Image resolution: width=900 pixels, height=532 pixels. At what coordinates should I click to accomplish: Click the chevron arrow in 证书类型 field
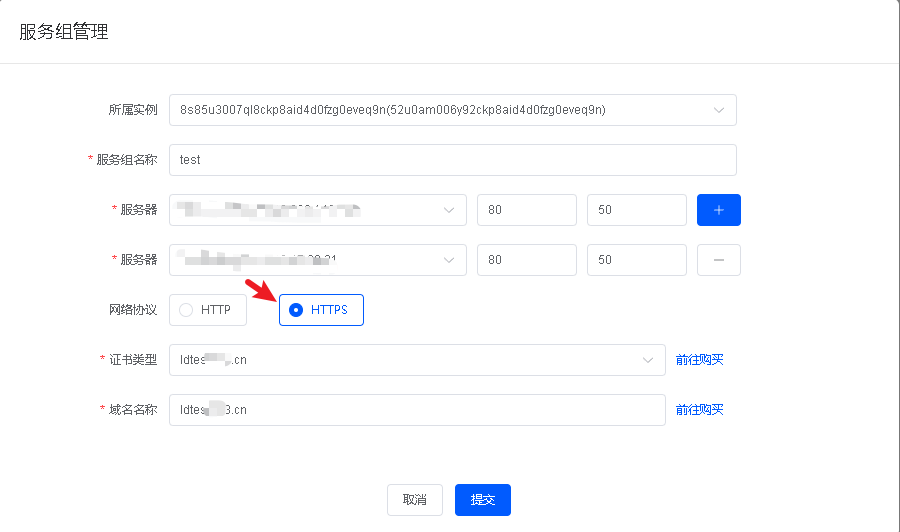pos(648,360)
